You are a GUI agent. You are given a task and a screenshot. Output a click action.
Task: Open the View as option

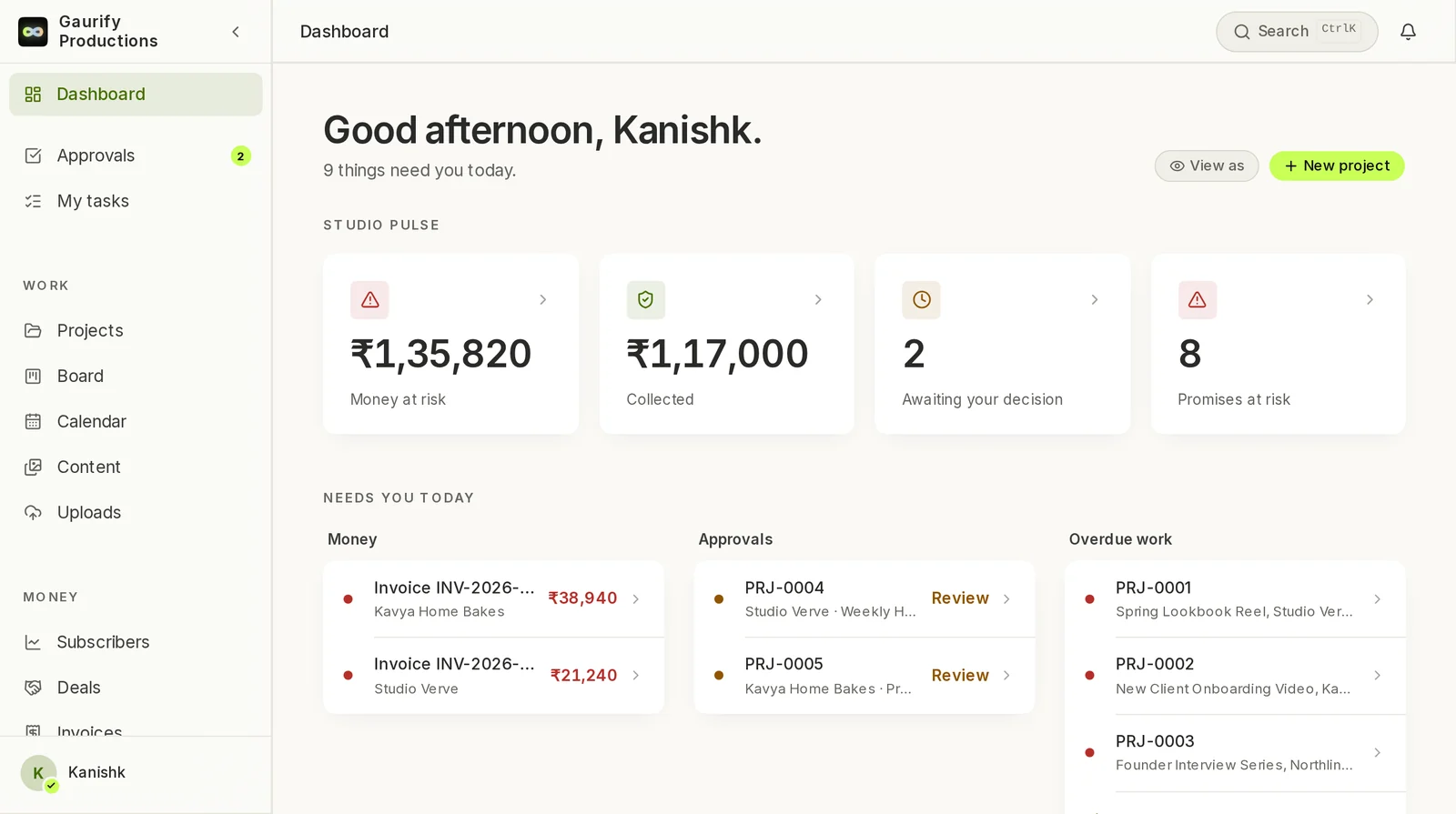coord(1207,166)
